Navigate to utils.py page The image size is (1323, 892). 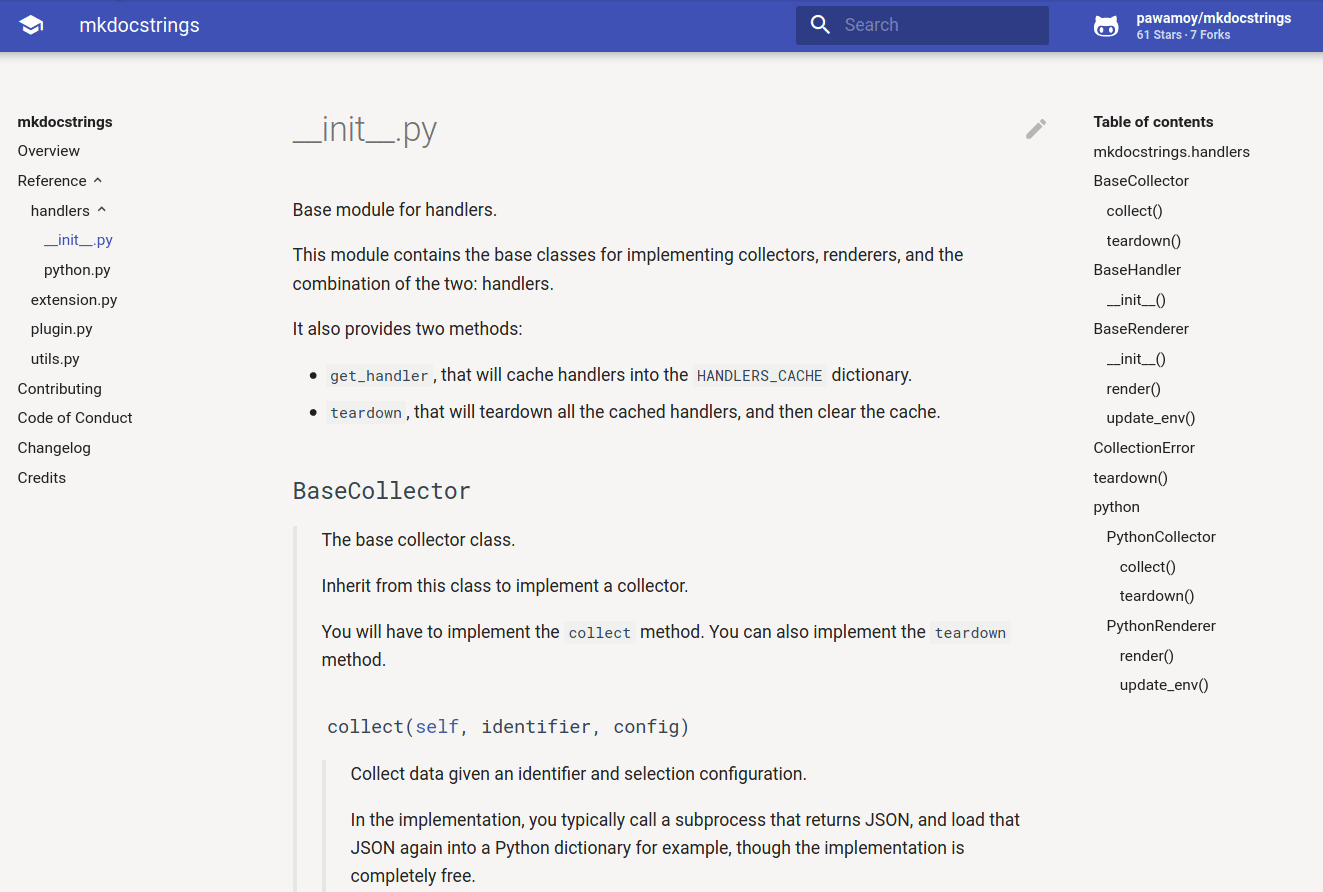pos(55,359)
